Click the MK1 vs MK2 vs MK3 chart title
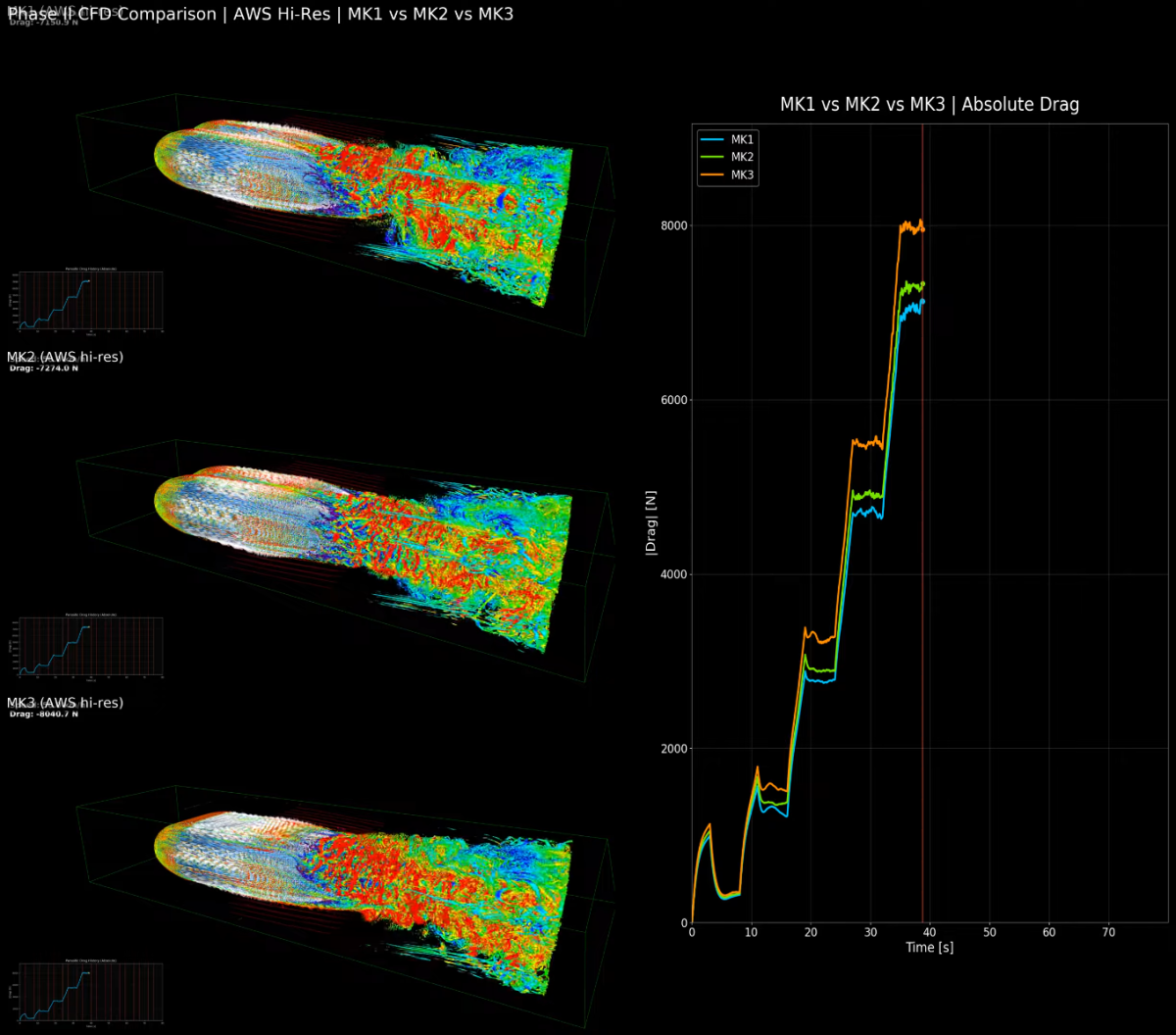The image size is (1176, 1035). pyautogui.click(x=929, y=104)
